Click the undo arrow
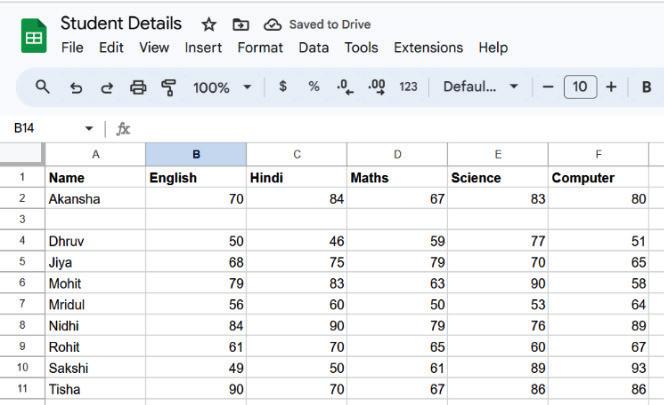This screenshot has width=664, height=405. (75, 87)
